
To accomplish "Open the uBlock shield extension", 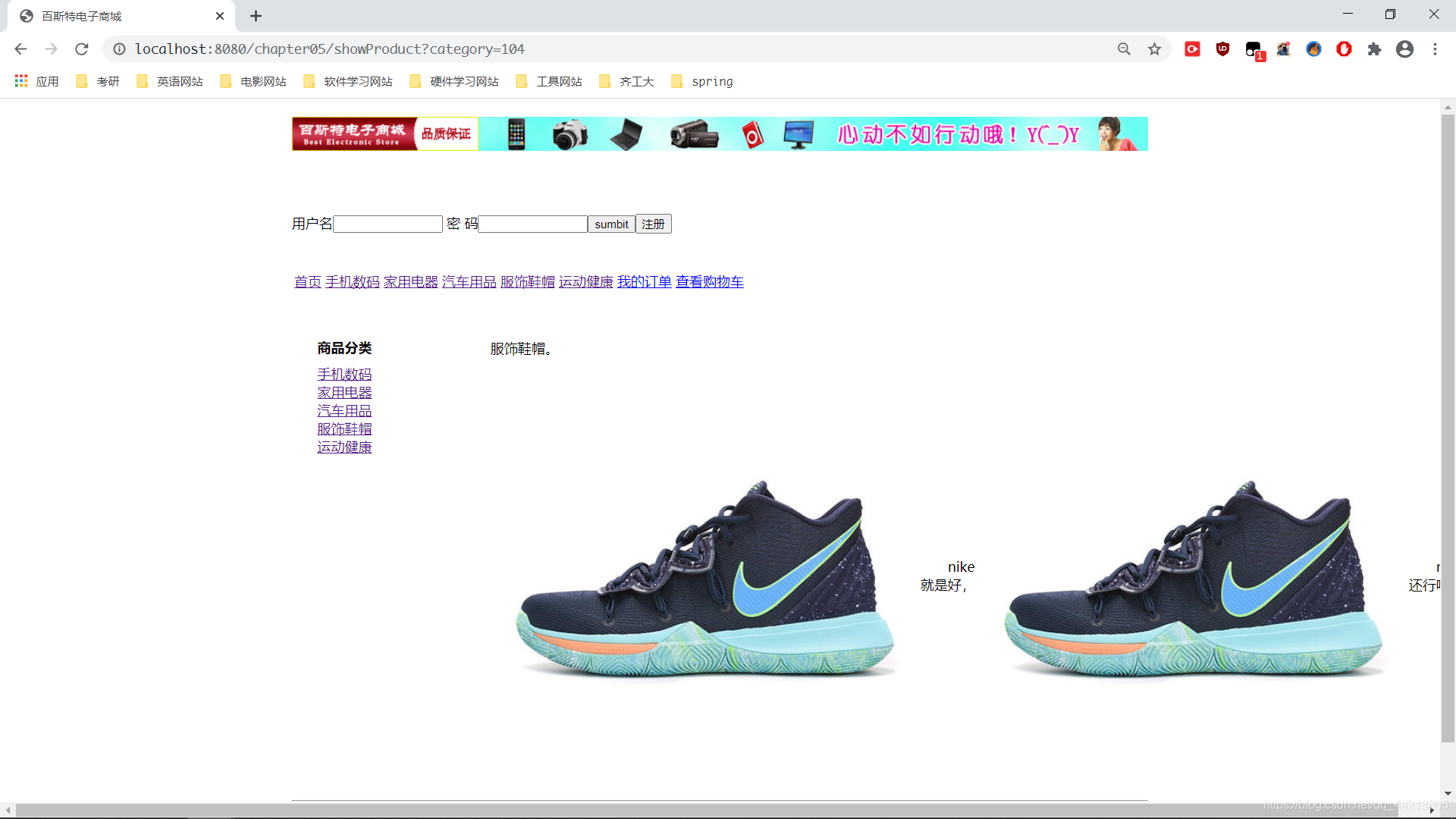I will (x=1222, y=49).
